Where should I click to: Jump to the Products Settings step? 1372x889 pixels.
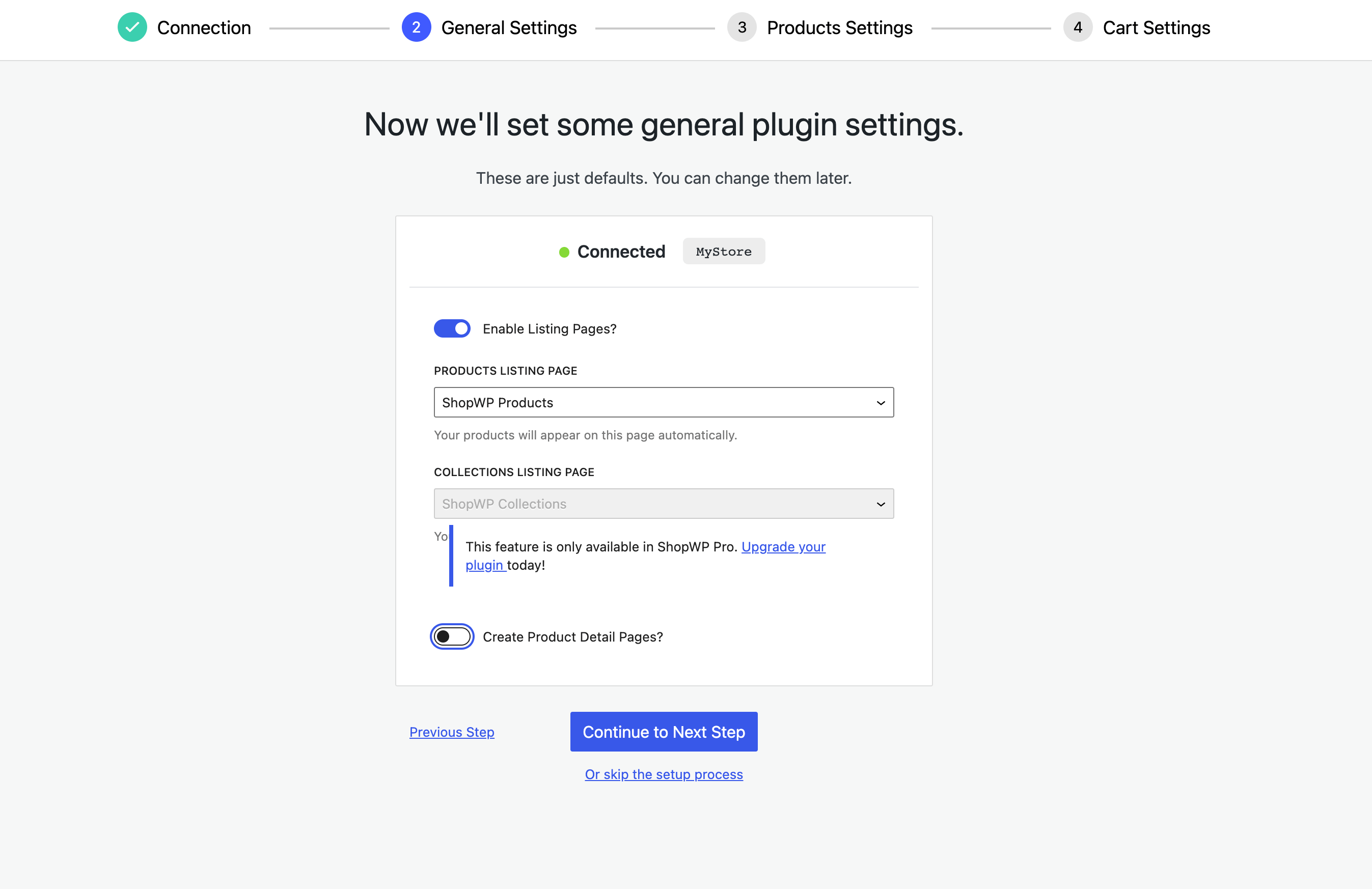[x=839, y=27]
